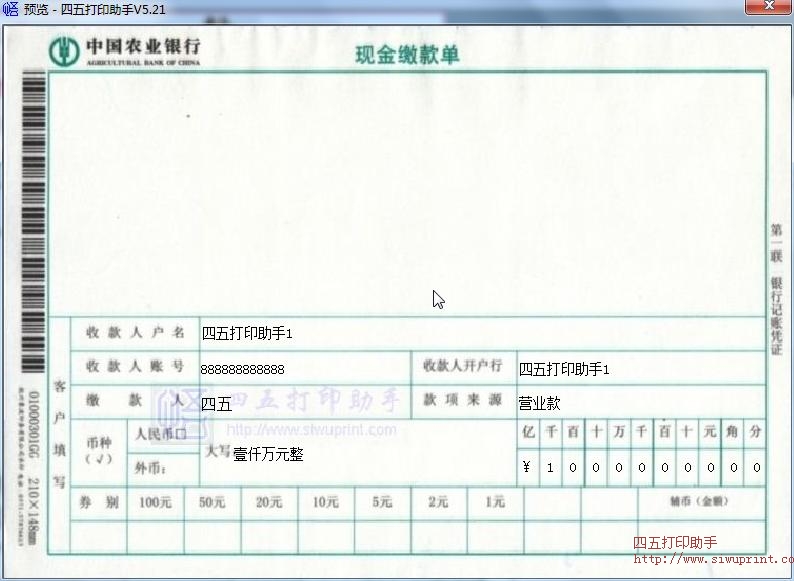Click the 外币 foreign currency label
Image resolution: width=794 pixels, height=581 pixels.
[150, 469]
